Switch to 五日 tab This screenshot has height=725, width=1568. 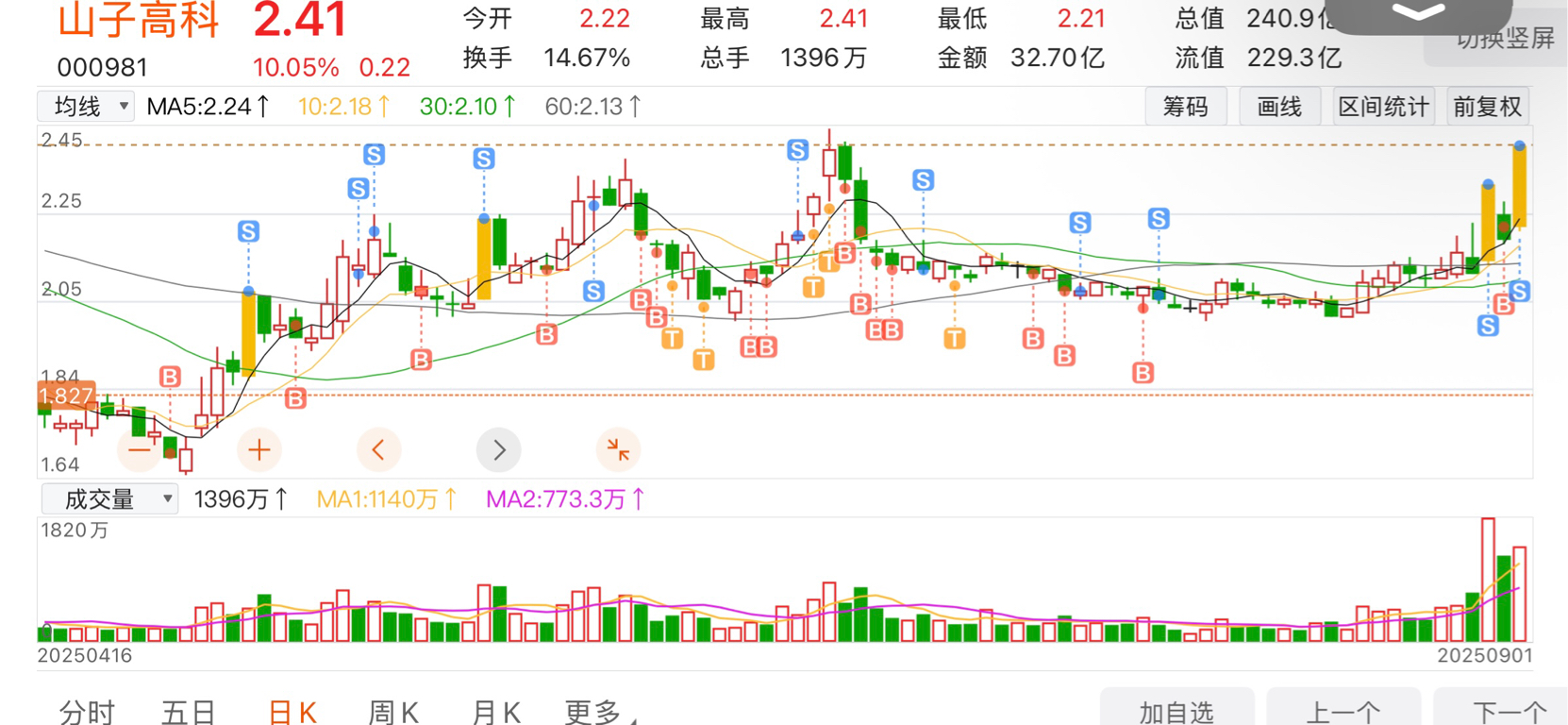[189, 711]
